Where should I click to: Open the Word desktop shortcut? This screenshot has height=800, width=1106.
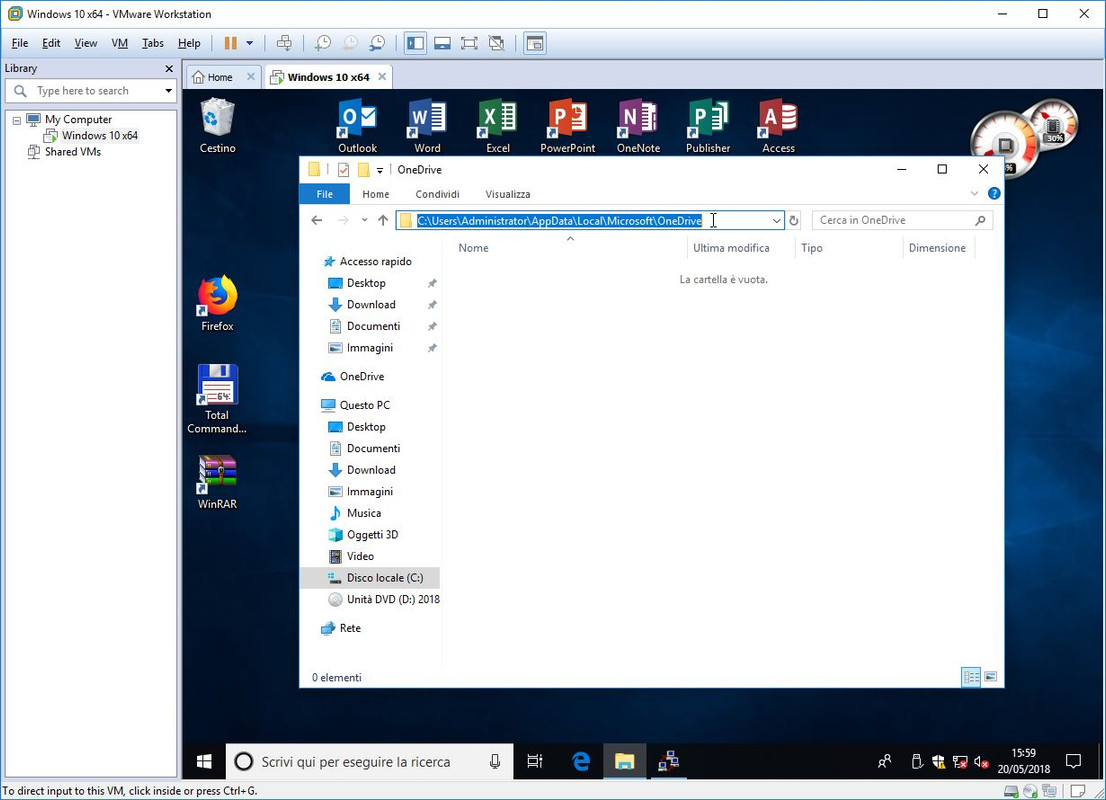(x=427, y=126)
